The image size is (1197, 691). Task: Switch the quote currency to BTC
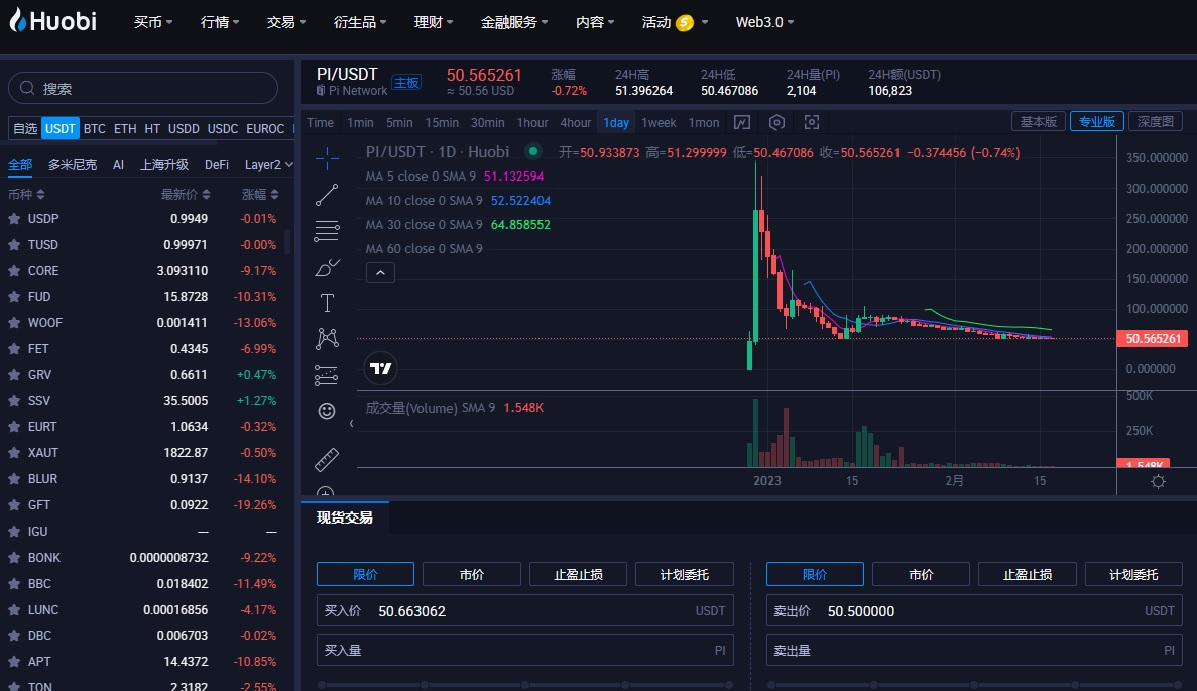94,128
